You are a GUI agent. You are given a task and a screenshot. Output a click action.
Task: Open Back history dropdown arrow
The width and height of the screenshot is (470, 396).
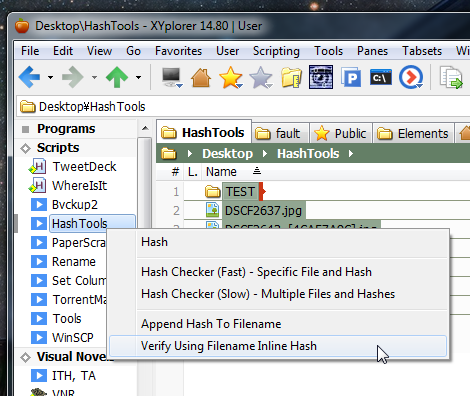tap(50, 77)
